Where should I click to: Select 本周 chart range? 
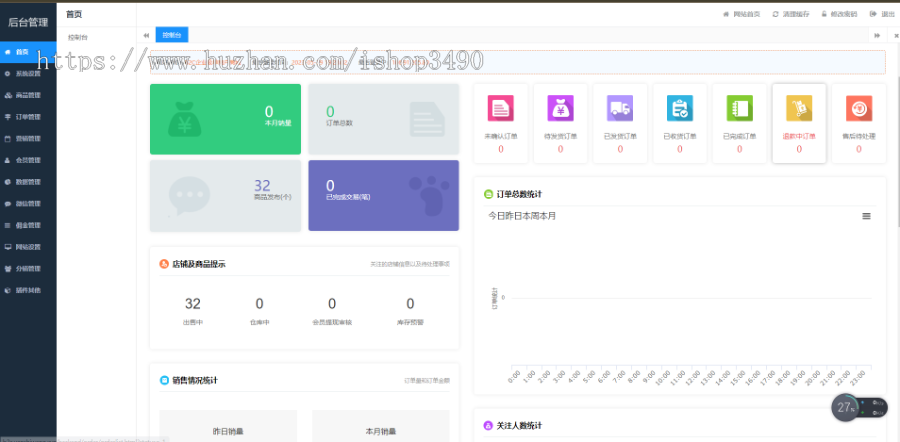pos(530,216)
